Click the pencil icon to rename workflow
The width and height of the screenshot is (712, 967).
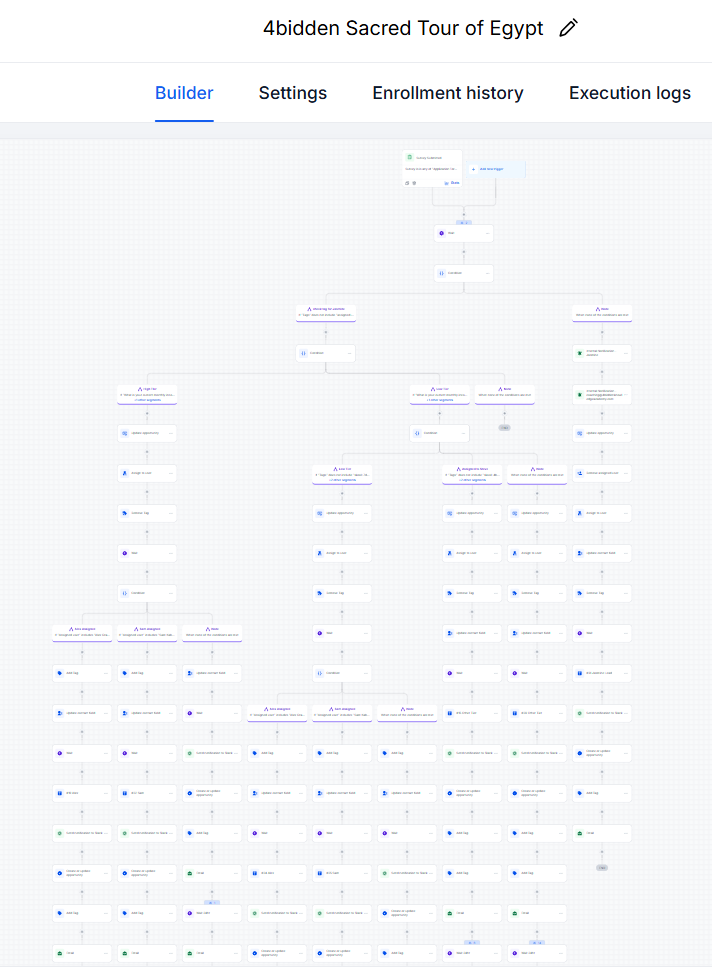click(x=568, y=28)
